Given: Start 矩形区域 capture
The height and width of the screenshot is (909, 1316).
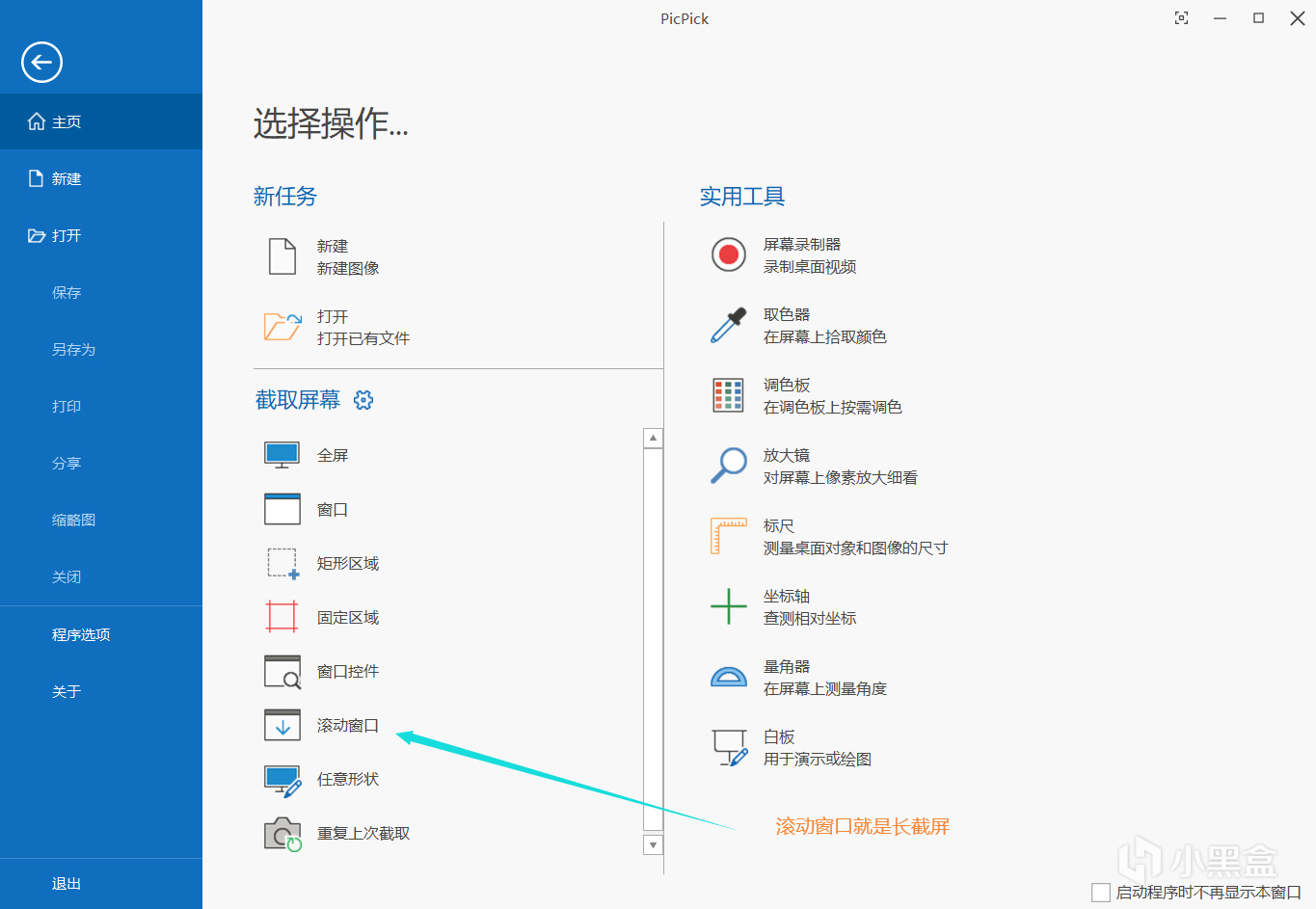Looking at the screenshot, I should tap(348, 563).
